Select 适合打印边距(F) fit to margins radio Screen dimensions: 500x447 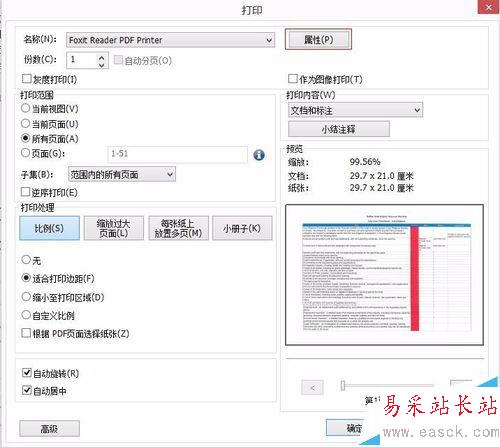[26, 278]
